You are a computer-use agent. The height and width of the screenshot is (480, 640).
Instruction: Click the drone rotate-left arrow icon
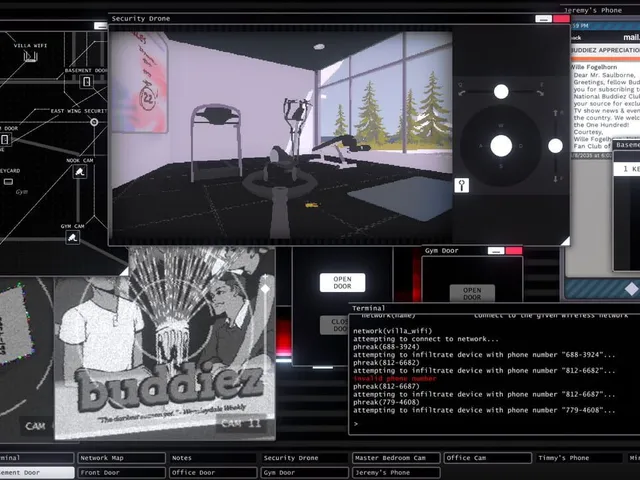pos(462,91)
